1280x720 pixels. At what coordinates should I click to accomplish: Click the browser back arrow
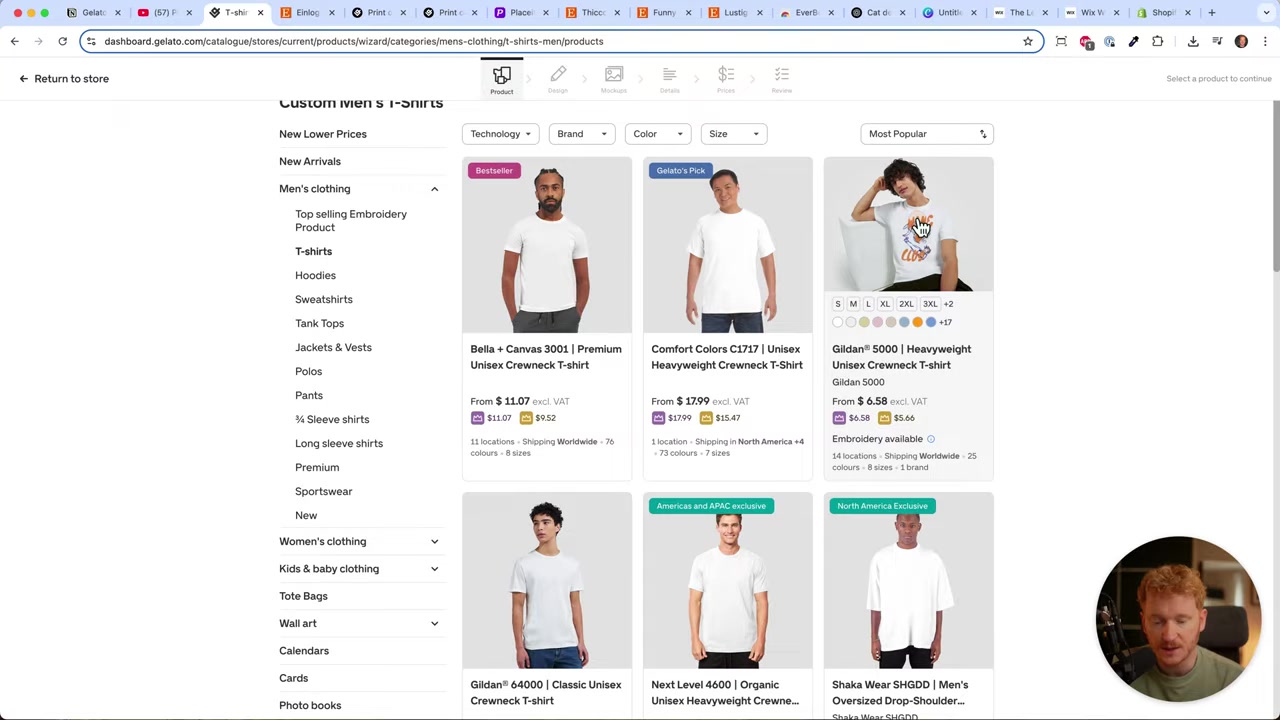point(15,41)
